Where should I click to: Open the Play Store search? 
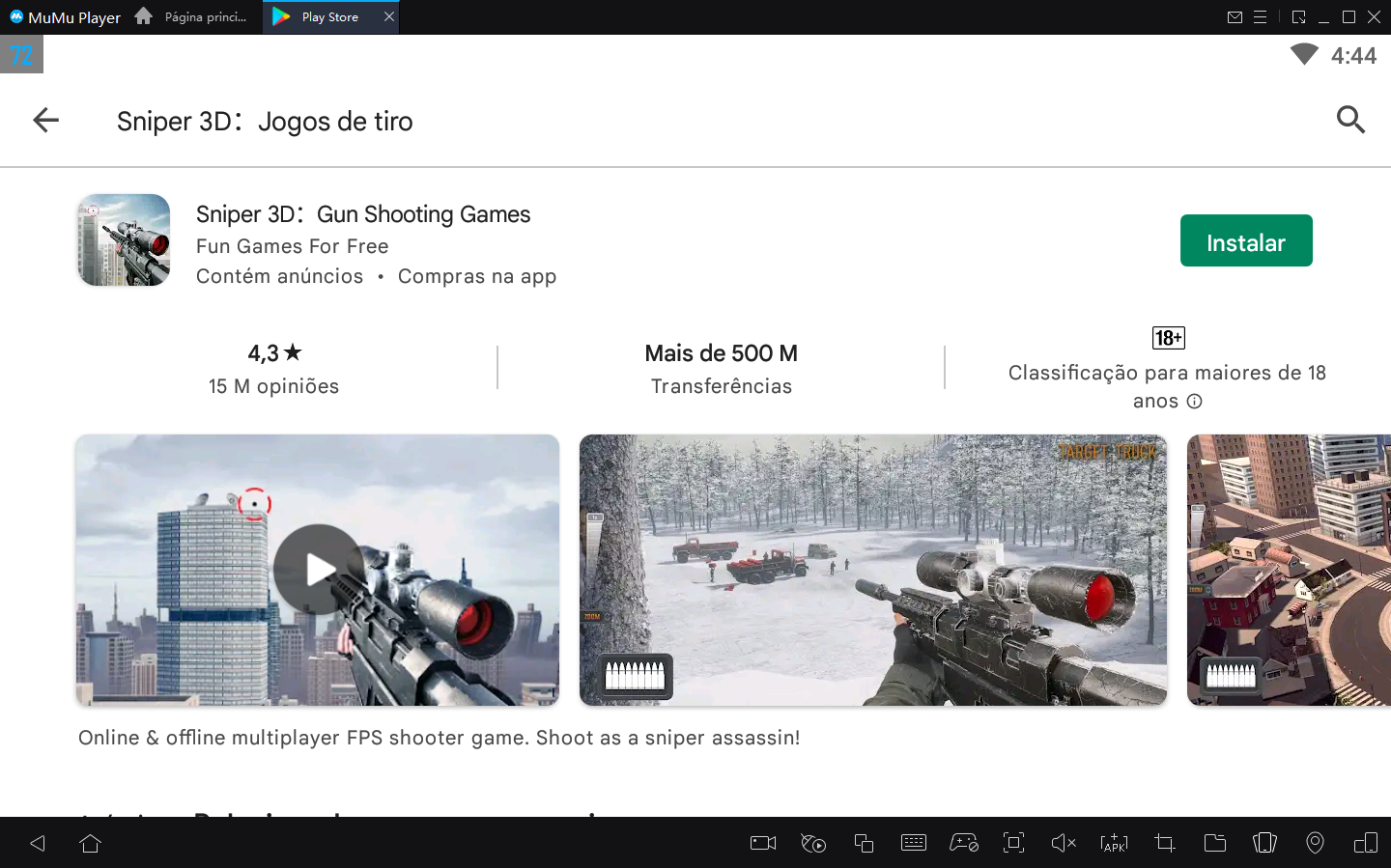point(1350,120)
